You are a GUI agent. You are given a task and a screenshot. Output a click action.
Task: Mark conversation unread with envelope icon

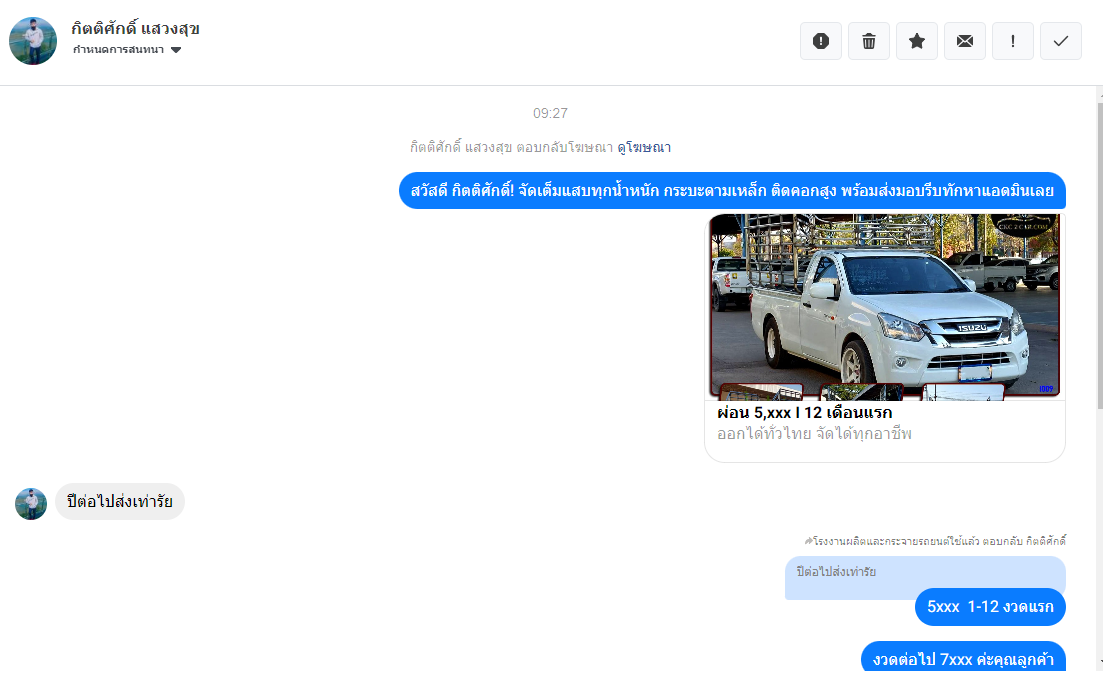tap(965, 41)
